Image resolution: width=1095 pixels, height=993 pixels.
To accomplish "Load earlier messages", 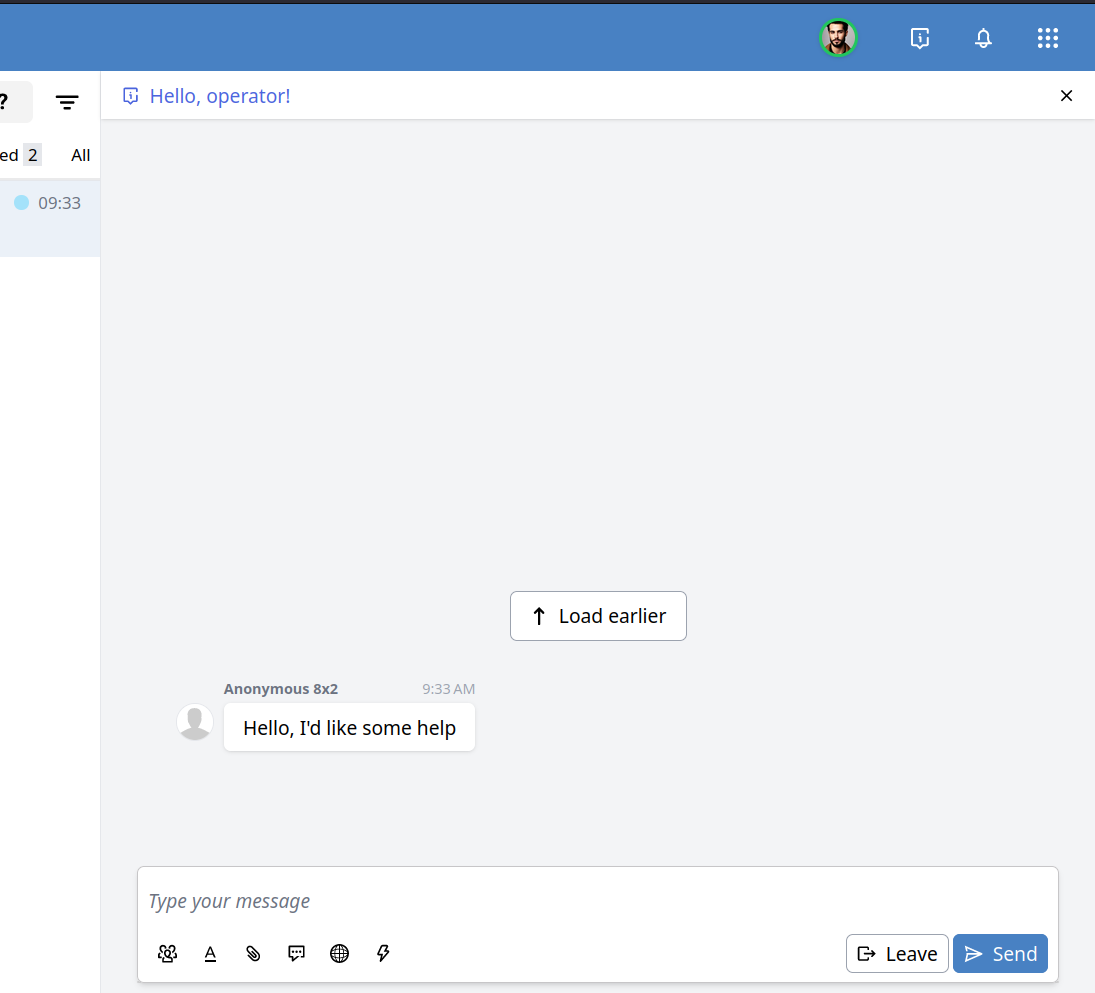I will [598, 616].
